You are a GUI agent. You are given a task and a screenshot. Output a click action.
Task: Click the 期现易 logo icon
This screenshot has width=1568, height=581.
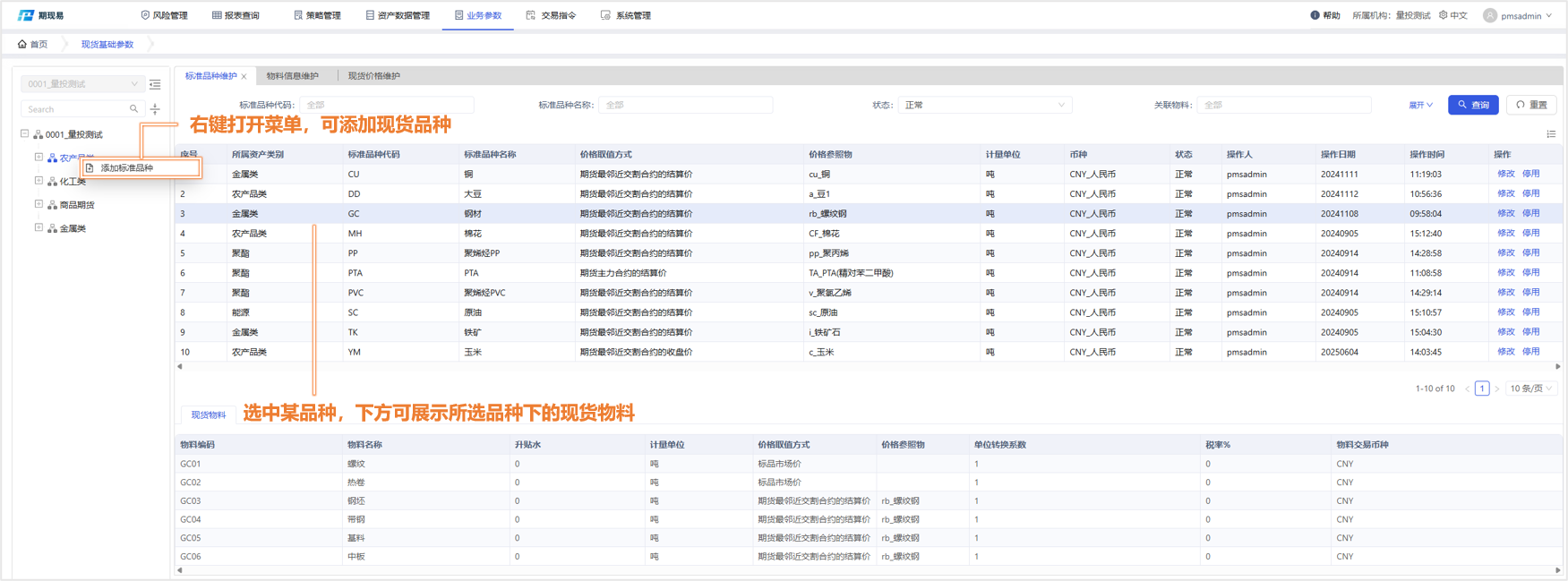pyautogui.click(x=26, y=15)
